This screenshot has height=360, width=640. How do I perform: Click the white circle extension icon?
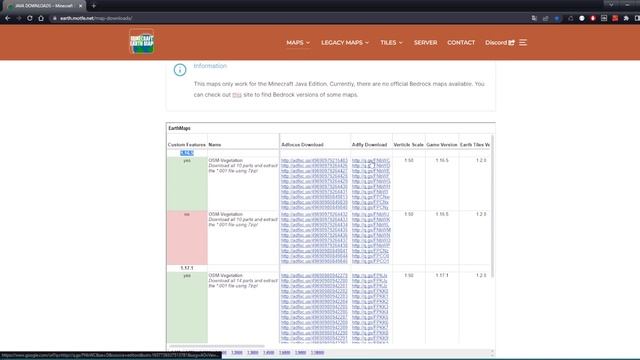pyautogui.click(x=582, y=18)
